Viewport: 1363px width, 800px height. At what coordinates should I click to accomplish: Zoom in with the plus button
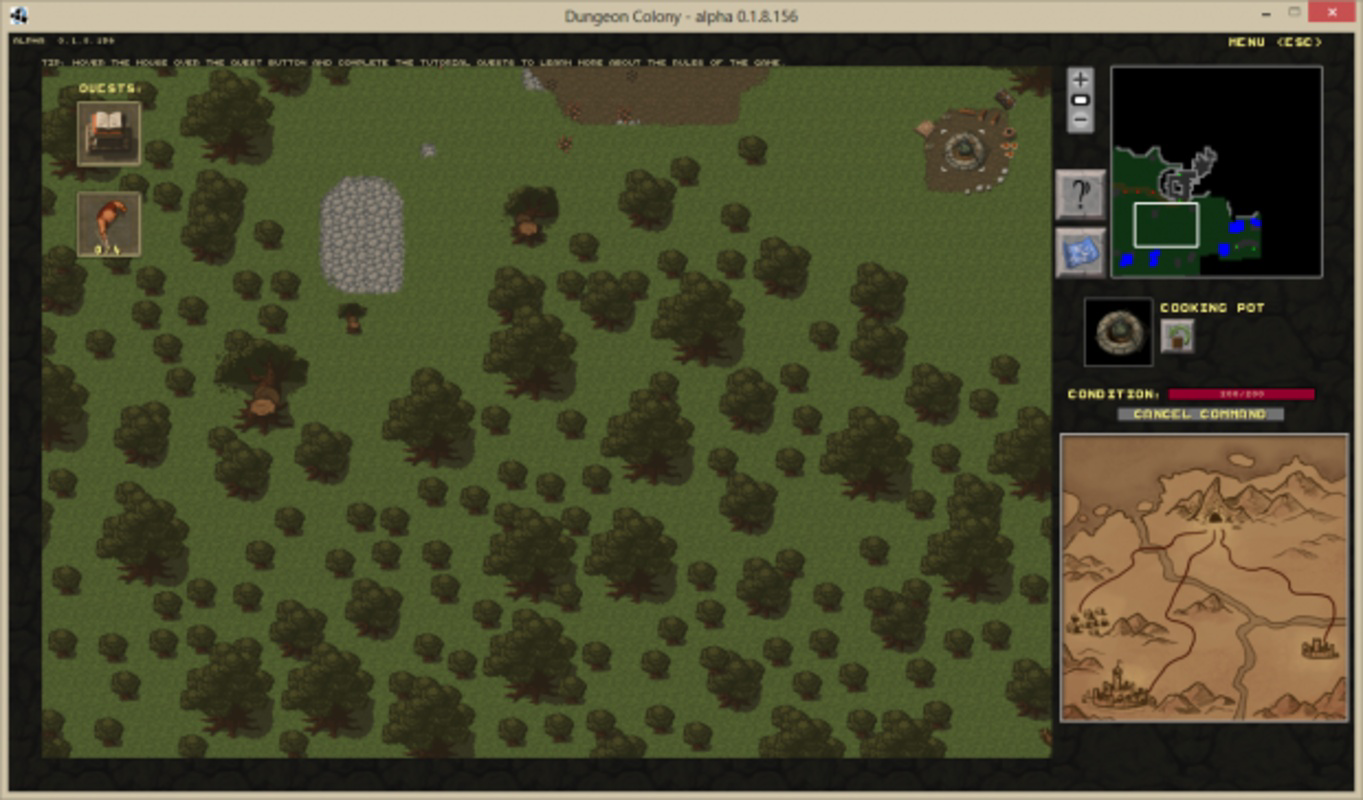[x=1080, y=80]
